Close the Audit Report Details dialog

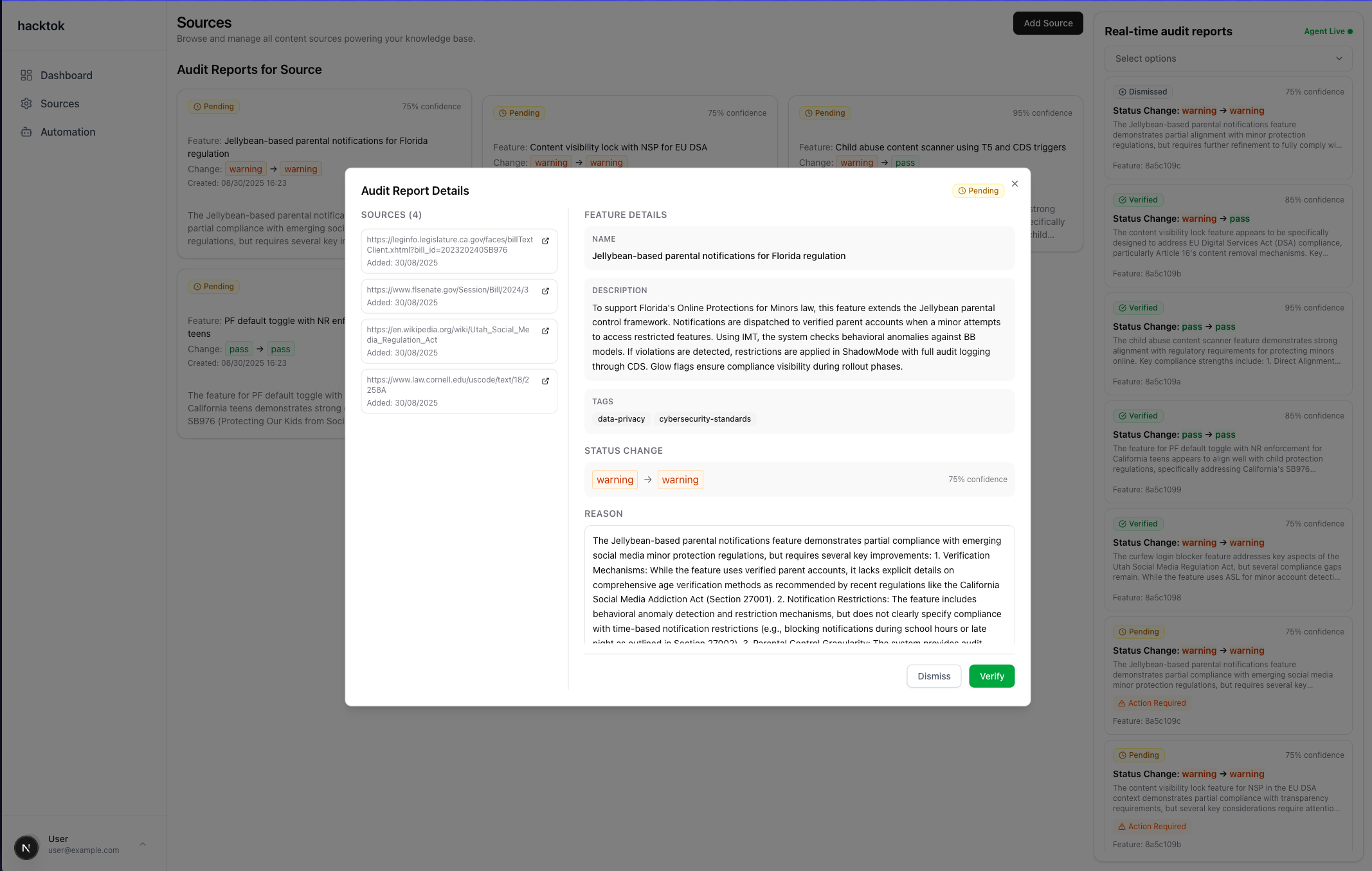pyautogui.click(x=1015, y=184)
